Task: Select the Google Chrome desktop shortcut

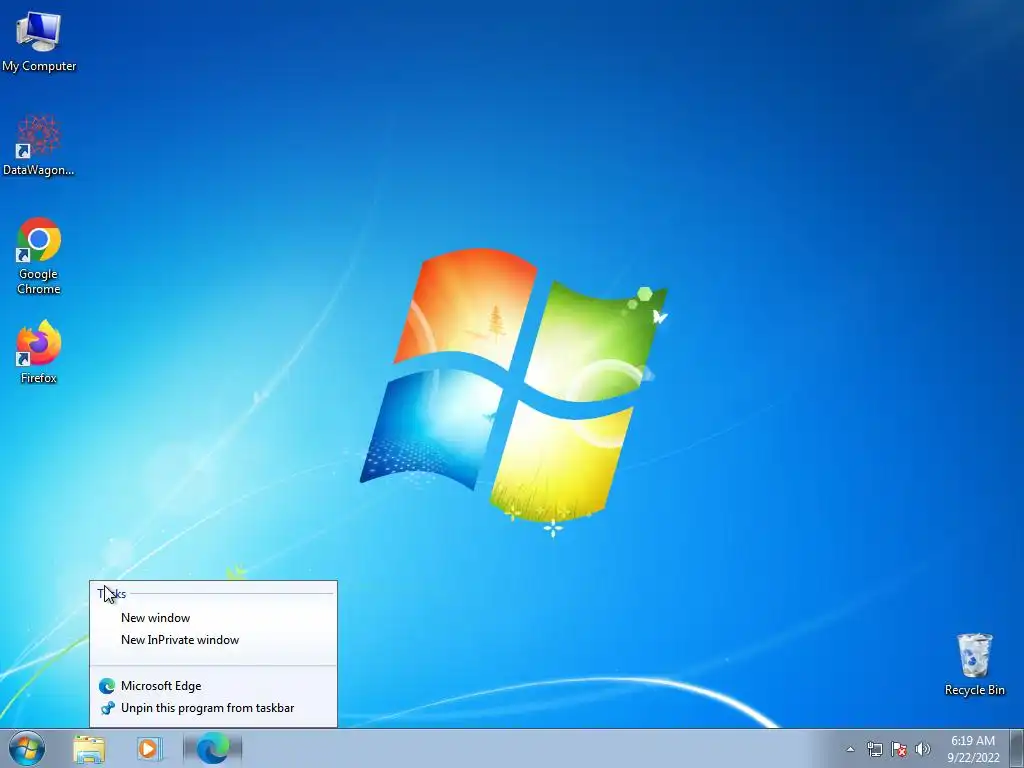Action: [x=39, y=256]
